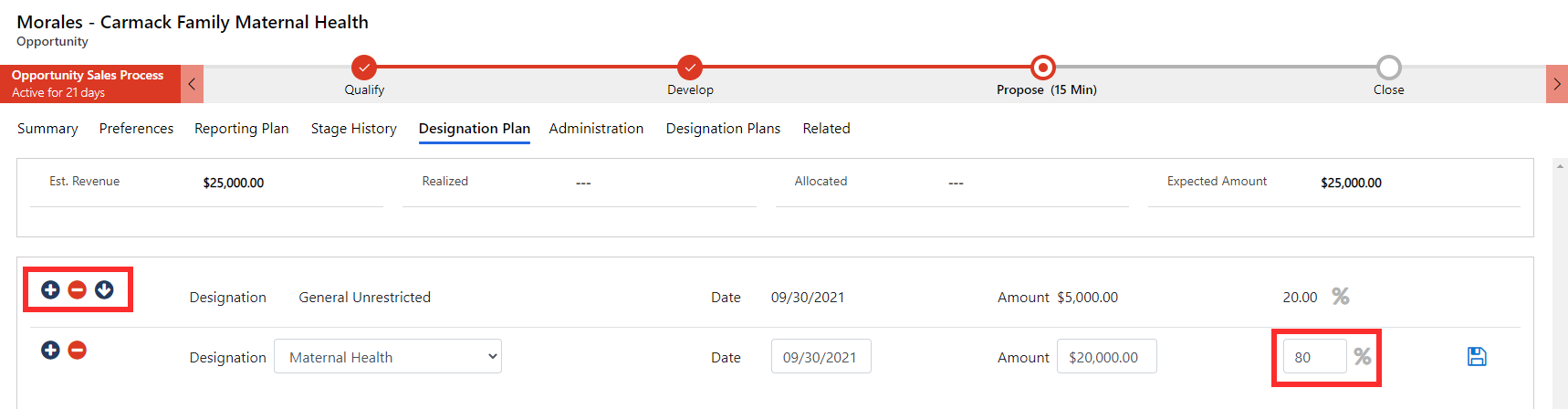Click the down arrow in General Unrestricted row
The image size is (1568, 409).
point(104,289)
